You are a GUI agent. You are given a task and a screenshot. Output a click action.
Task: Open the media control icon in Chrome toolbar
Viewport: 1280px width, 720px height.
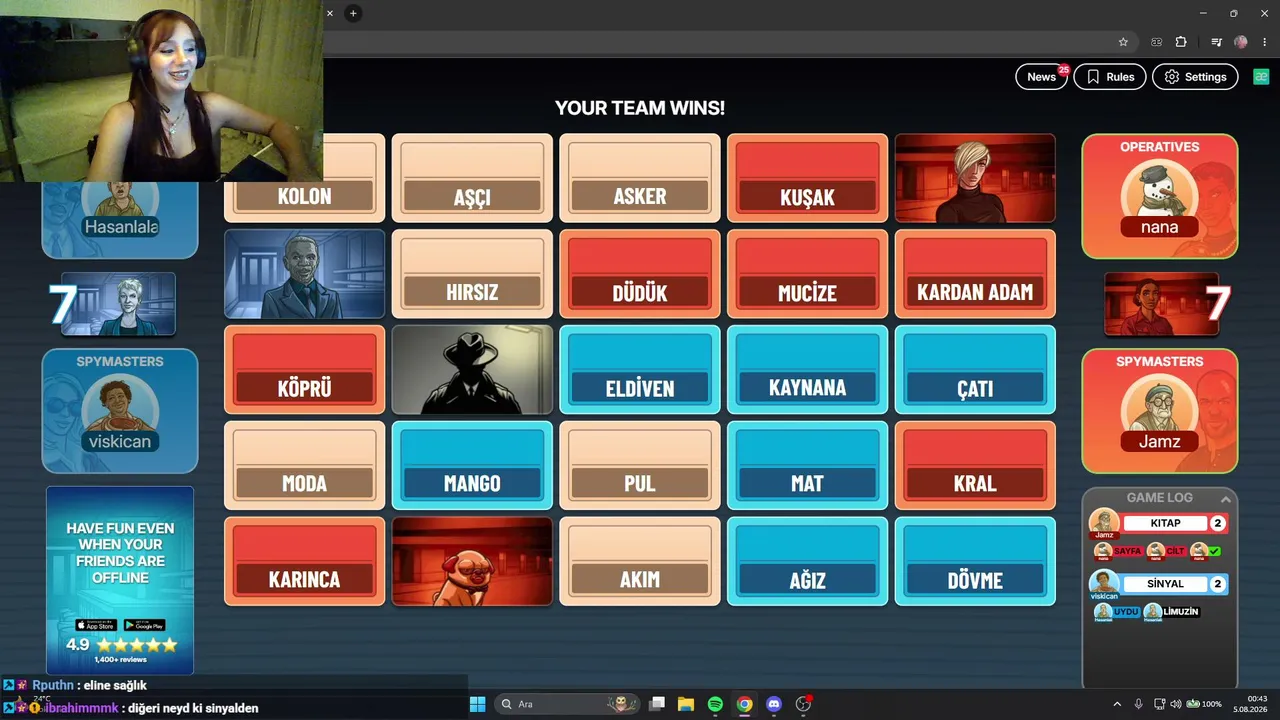1216,42
